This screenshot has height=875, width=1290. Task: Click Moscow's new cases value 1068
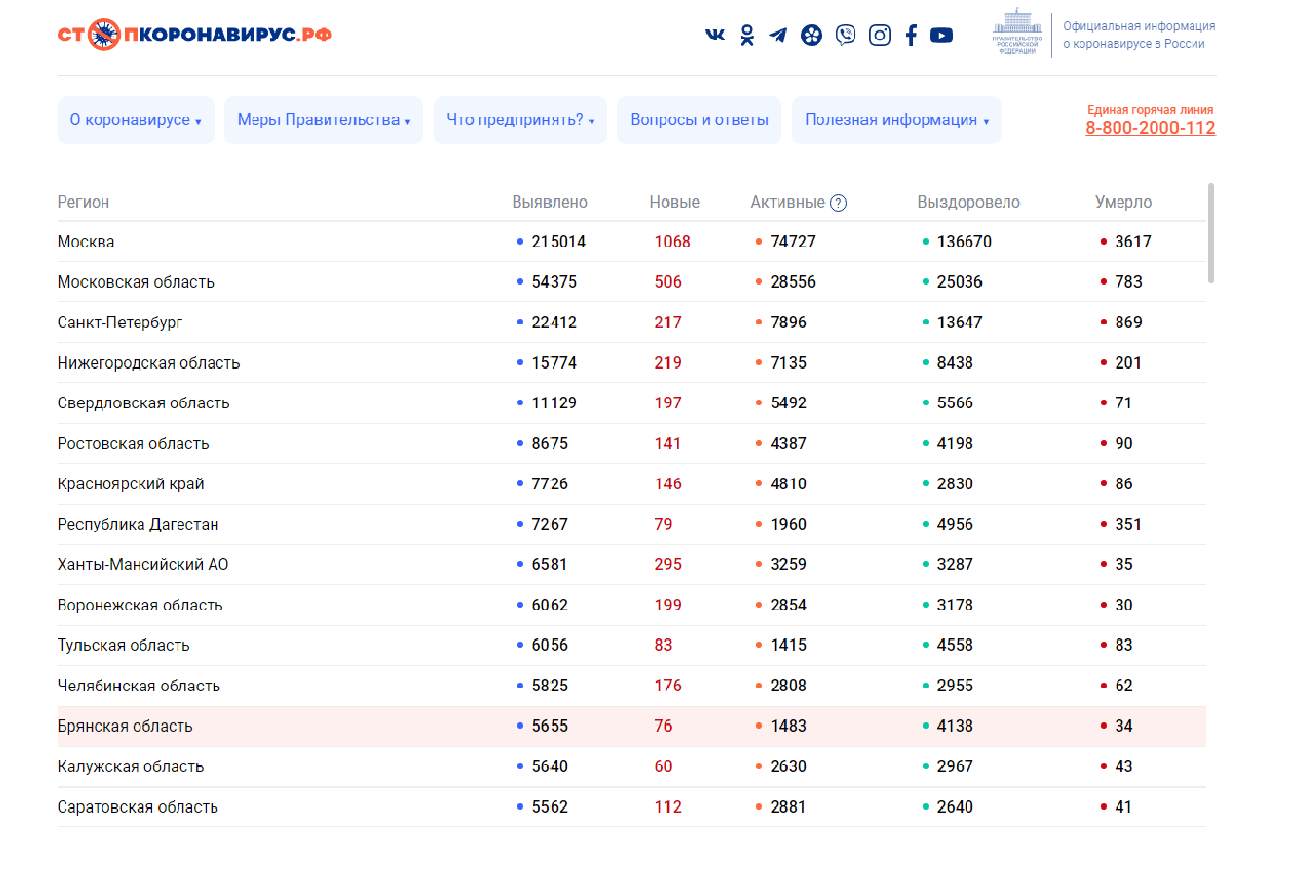673,242
